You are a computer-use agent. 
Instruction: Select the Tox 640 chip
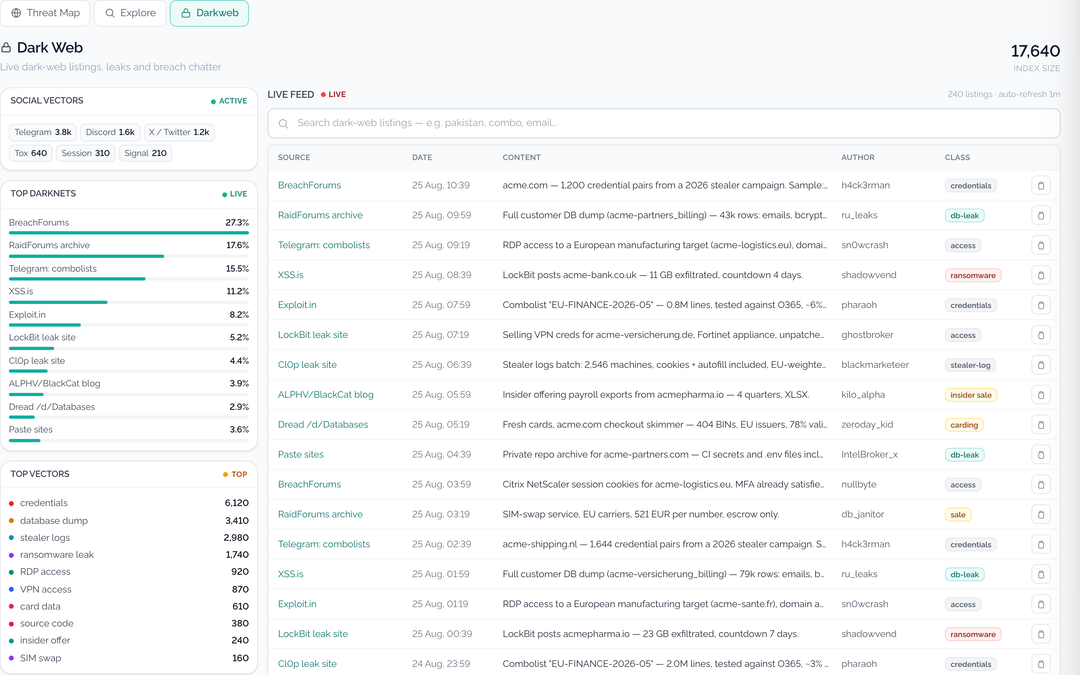click(x=31, y=153)
